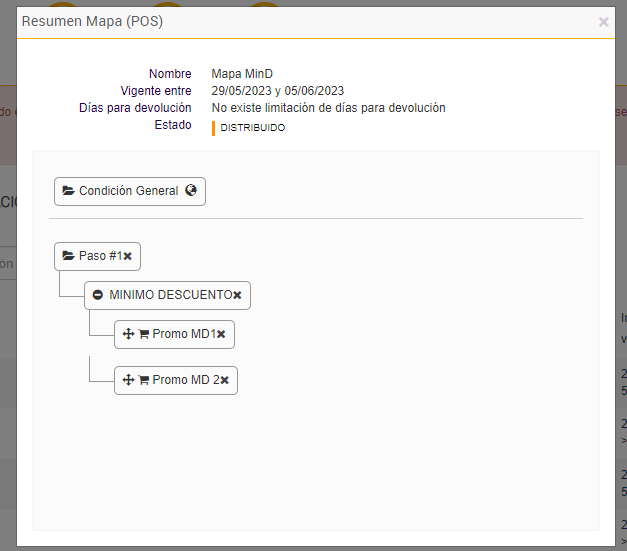Click the Resumen Mapa (POS) dialog title
Image resolution: width=627 pixels, height=551 pixels.
click(x=92, y=21)
